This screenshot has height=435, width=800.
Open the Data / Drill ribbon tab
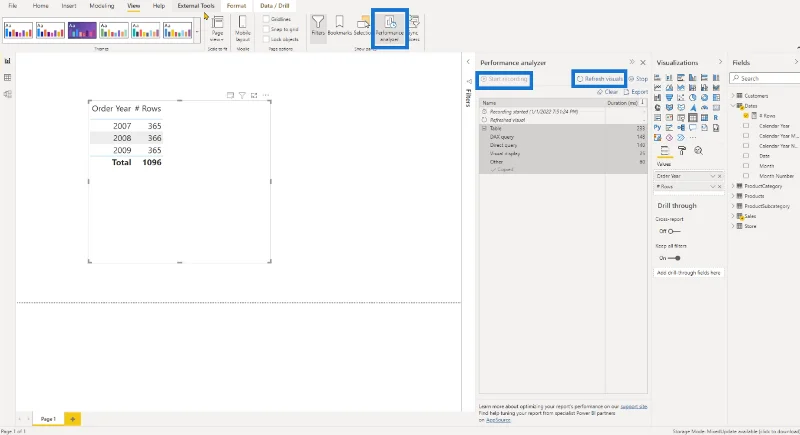coord(274,6)
